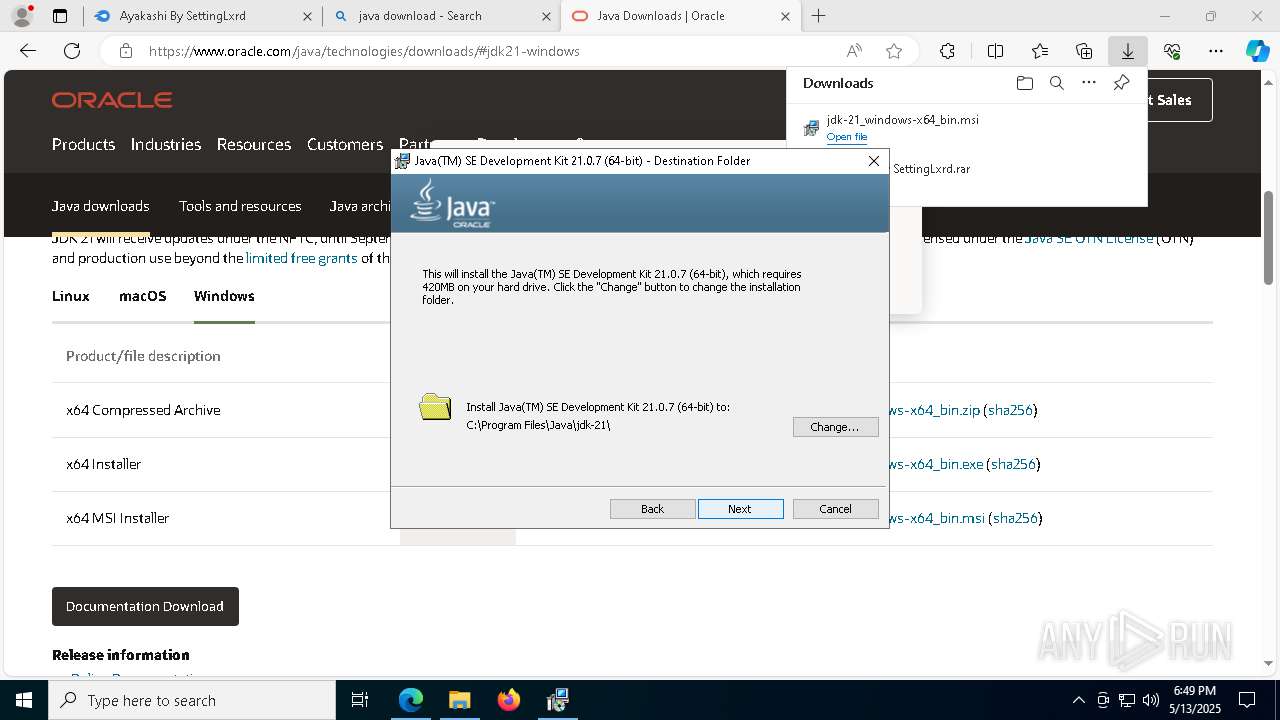Close the Ayakashi By SettingLxrd tab
1280x720 pixels.
tap(307, 16)
